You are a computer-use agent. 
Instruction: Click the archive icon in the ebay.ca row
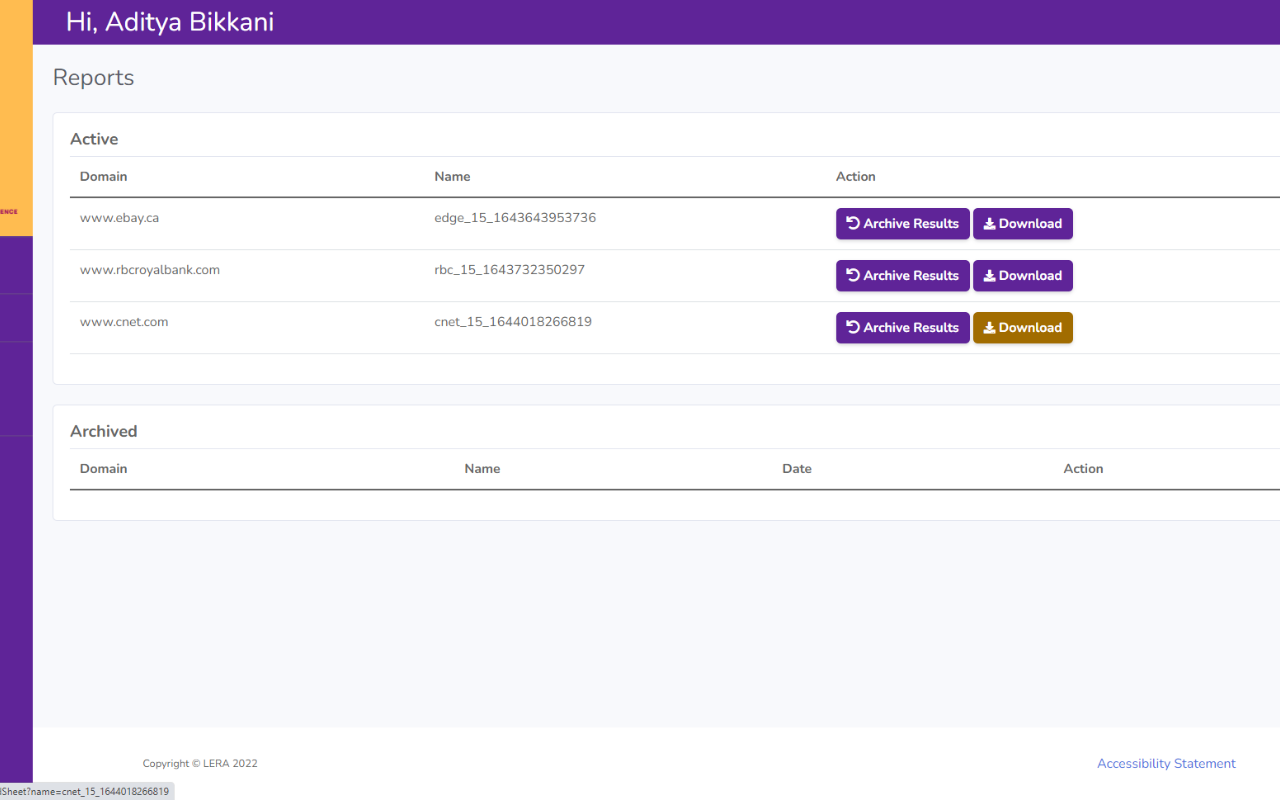tap(853, 223)
